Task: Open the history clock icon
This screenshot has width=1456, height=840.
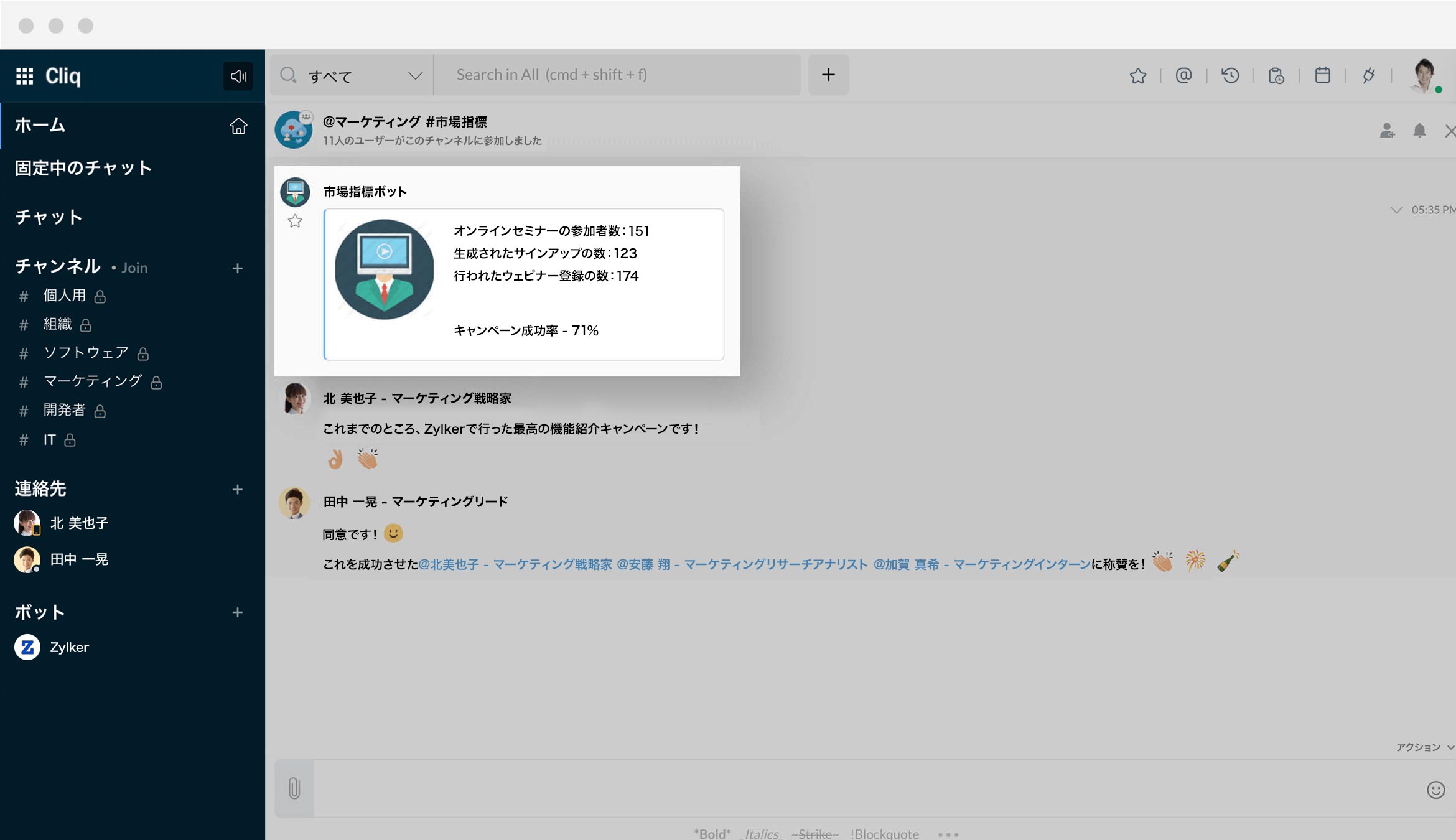Action: 1230,76
